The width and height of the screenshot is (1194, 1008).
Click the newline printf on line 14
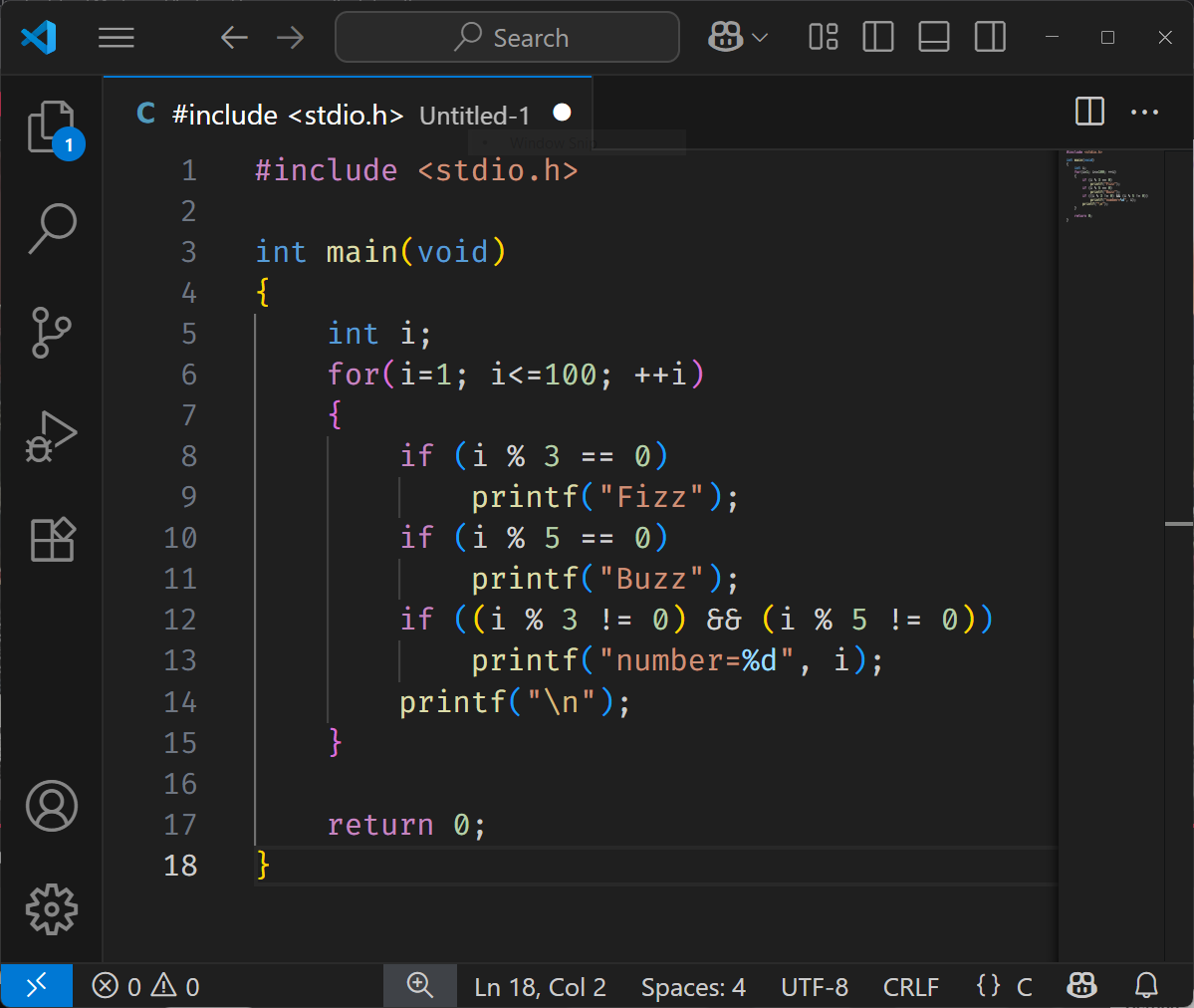pyautogui.click(x=515, y=701)
